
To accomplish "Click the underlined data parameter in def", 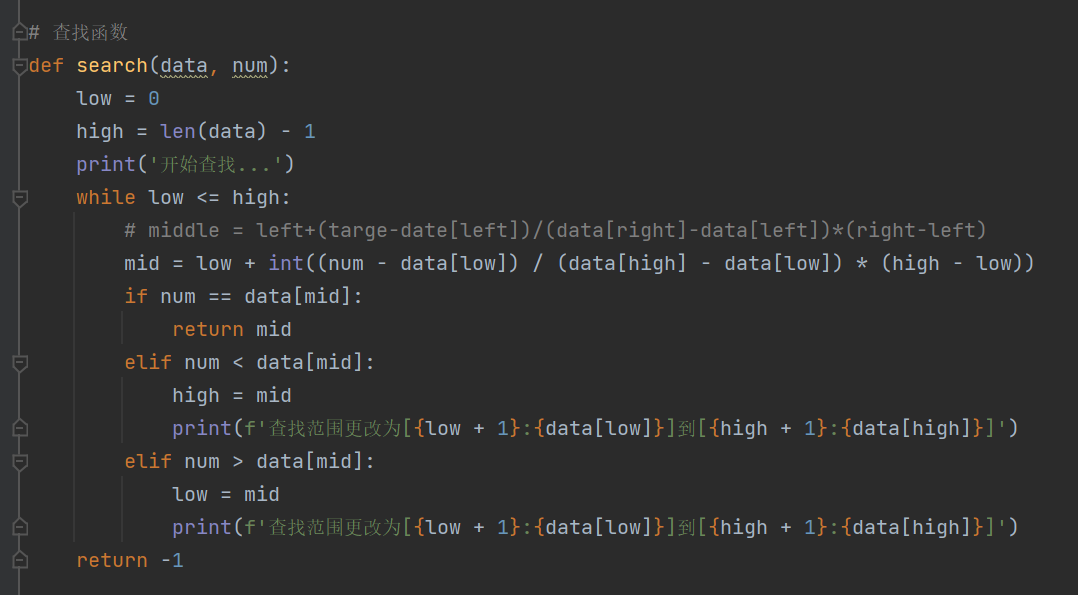I will (184, 66).
